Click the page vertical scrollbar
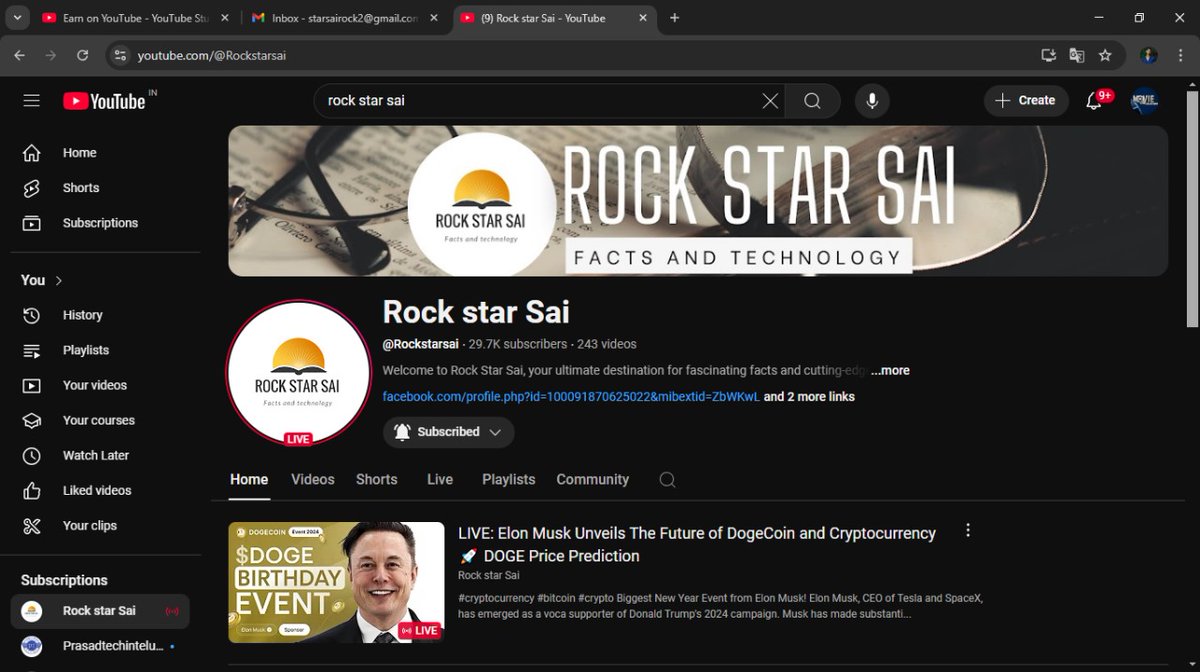The width and height of the screenshot is (1200, 672). point(1192,208)
